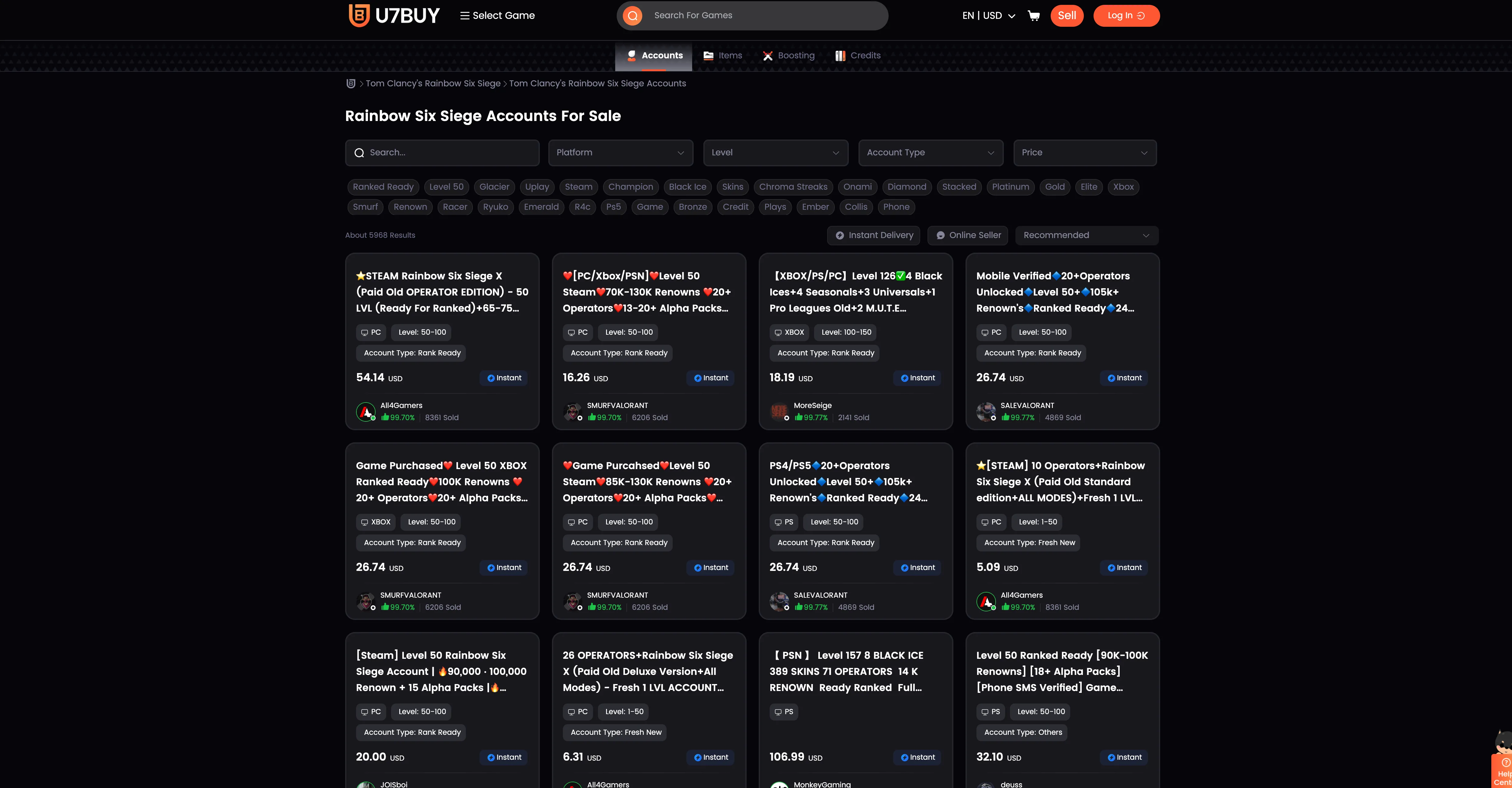Viewport: 1512px width, 788px height.
Task: Toggle the Online Seller filter
Action: [967, 235]
